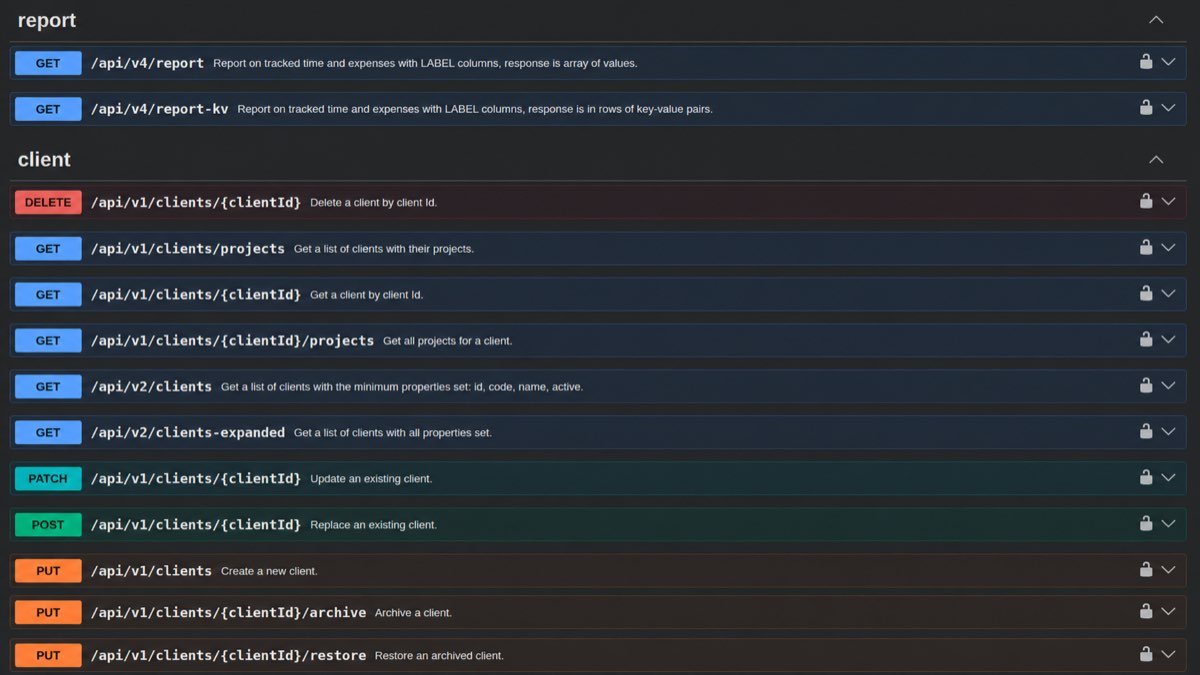The image size is (1200, 675).
Task: Expand GET /api/v4/report using its chevron
Action: click(1168, 63)
